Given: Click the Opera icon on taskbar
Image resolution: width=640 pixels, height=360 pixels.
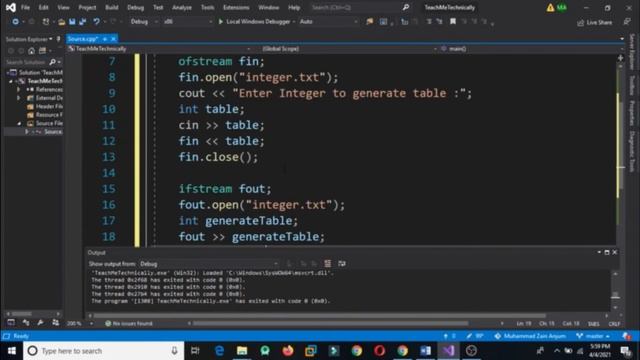Looking at the screenshot, I should pyautogui.click(x=380, y=351).
